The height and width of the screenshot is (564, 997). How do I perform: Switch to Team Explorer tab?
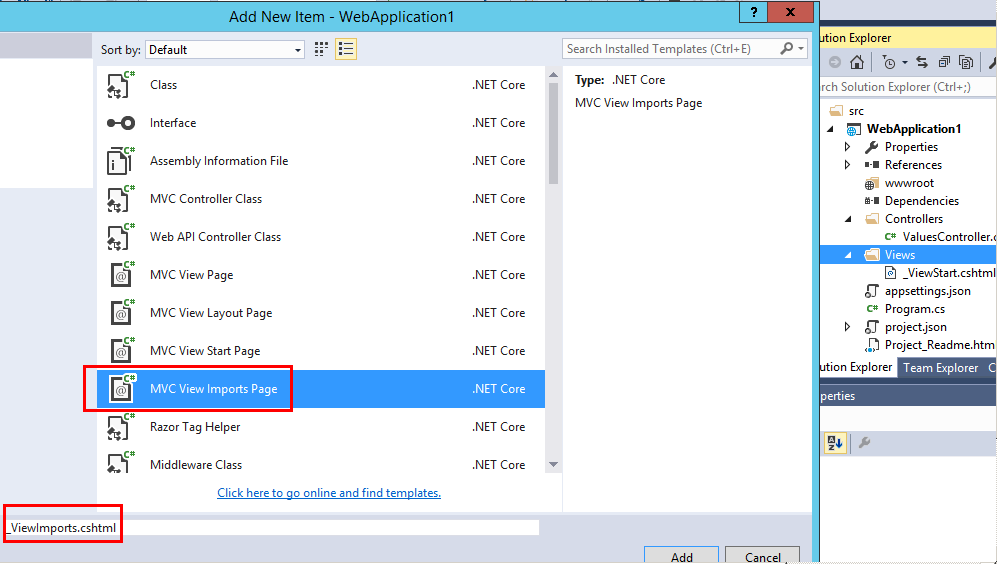pyautogui.click(x=940, y=368)
